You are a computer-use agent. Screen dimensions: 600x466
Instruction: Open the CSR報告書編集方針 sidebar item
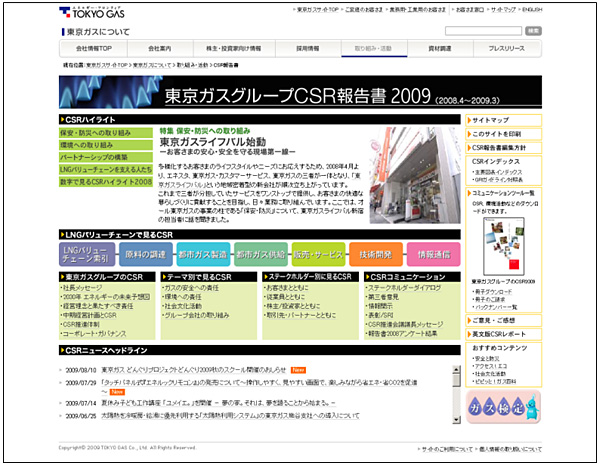[x=504, y=148]
